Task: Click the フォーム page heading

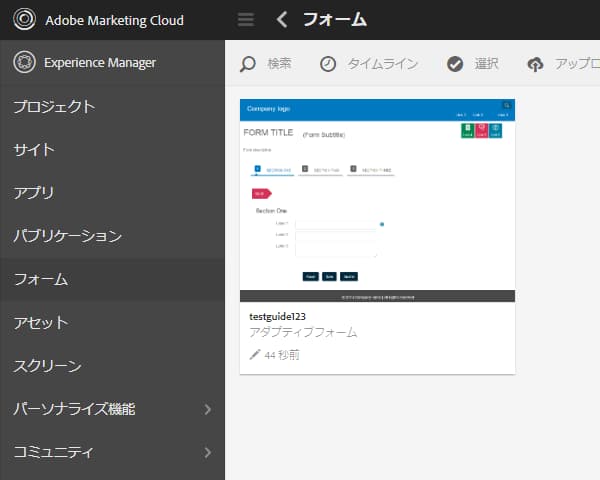Action: click(x=335, y=19)
